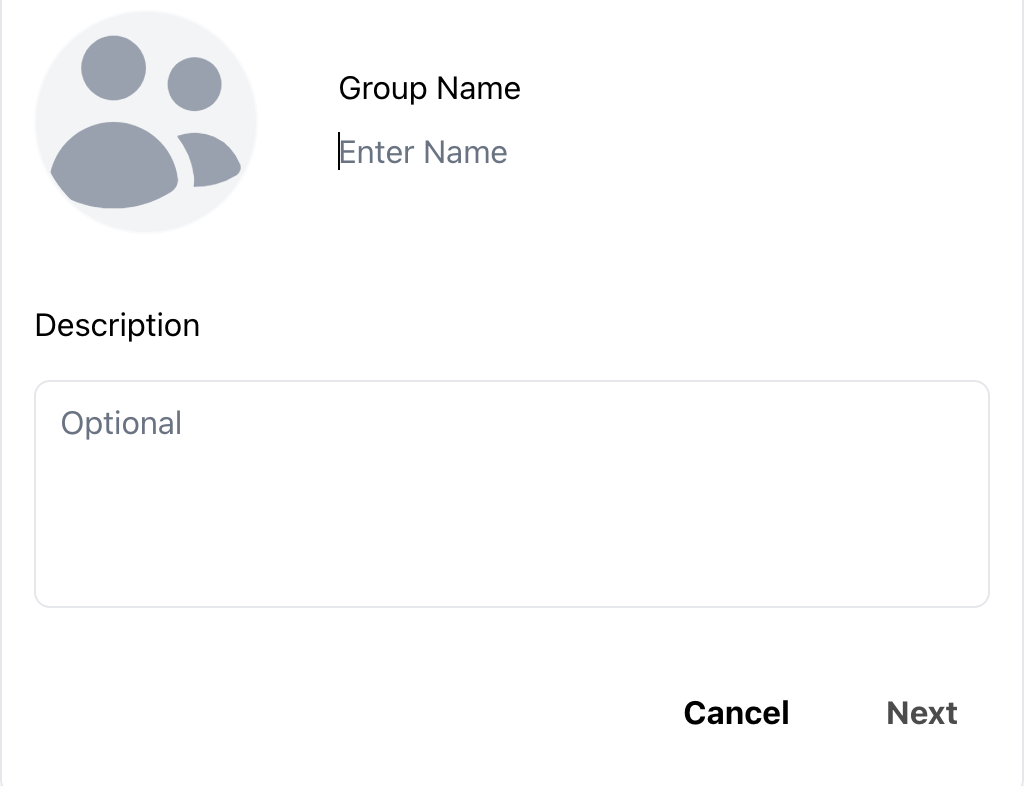Proceed with the Next button
Viewport: 1024px width, 786px height.
click(921, 713)
